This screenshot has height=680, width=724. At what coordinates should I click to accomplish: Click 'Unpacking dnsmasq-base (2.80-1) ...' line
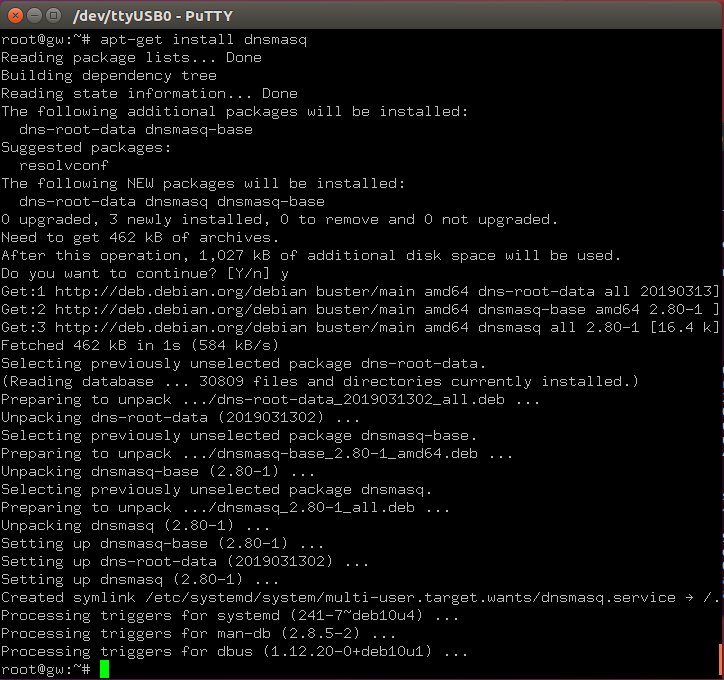pyautogui.click(x=158, y=472)
